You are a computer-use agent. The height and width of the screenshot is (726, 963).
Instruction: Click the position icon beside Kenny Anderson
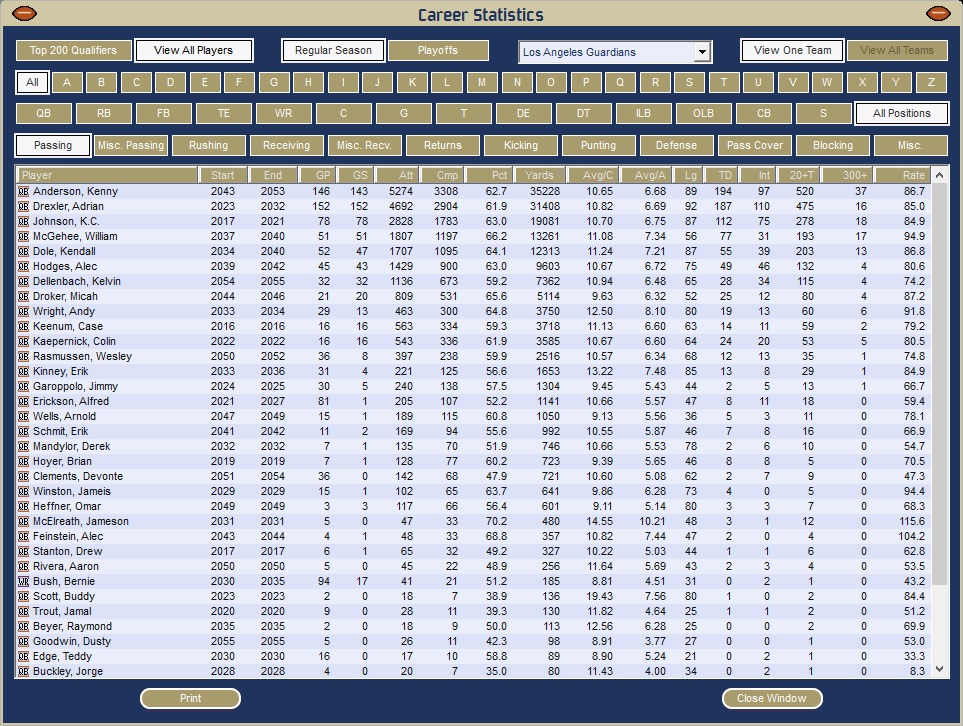24,191
